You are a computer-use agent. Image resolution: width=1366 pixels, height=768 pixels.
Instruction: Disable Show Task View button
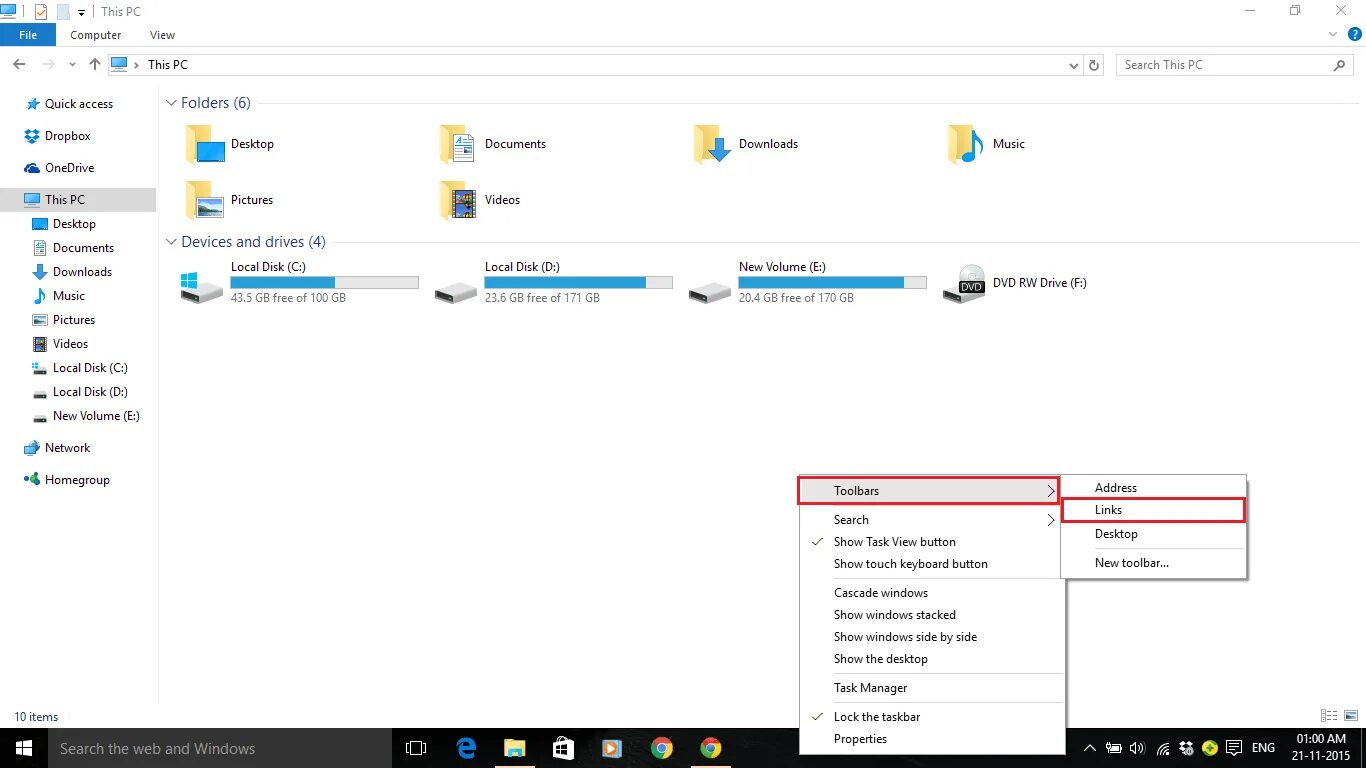click(894, 541)
